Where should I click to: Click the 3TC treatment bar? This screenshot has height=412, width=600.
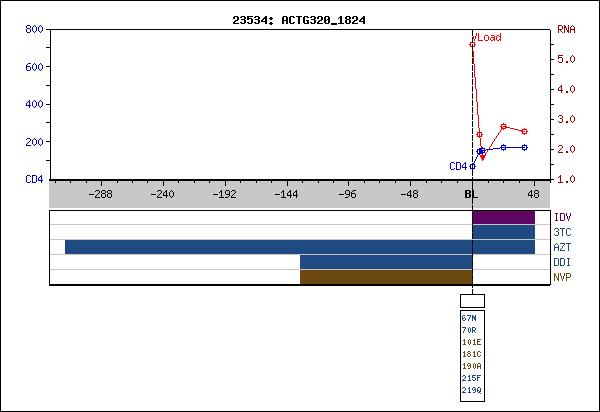pyautogui.click(x=503, y=232)
